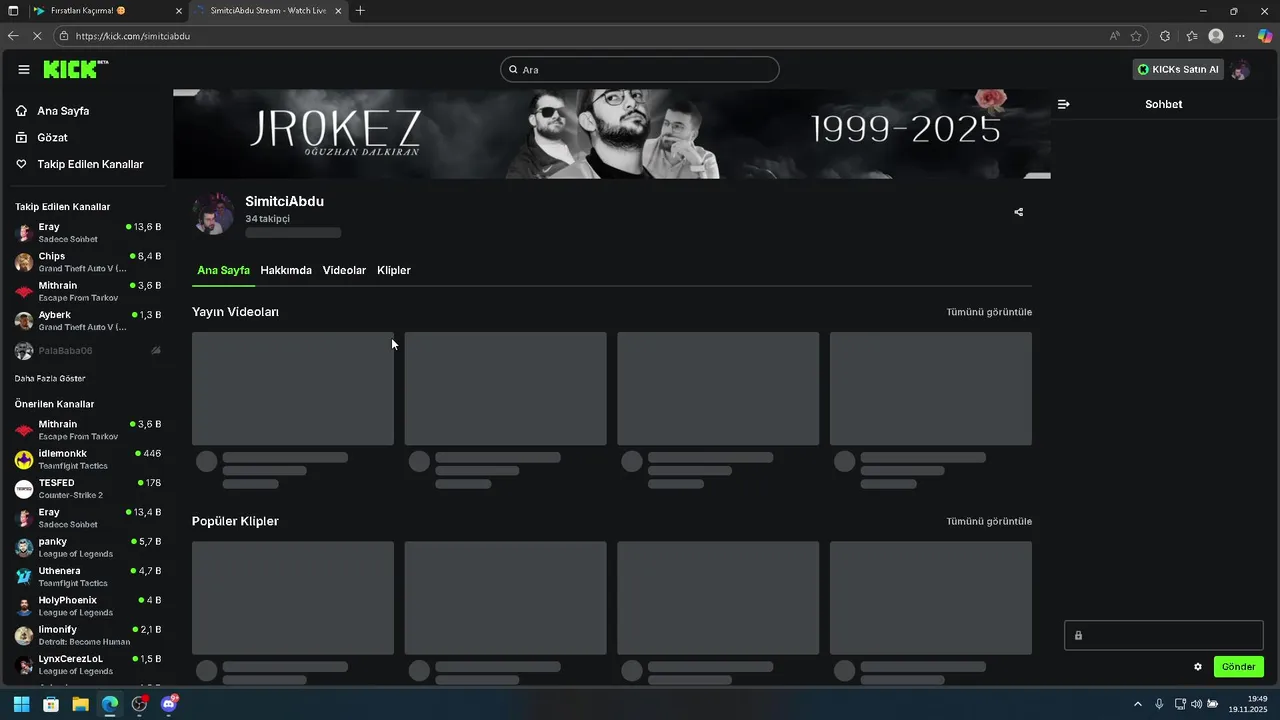The height and width of the screenshot is (720, 1280).
Task: Open Edge tab actions menu icon
Action: pos(13,11)
